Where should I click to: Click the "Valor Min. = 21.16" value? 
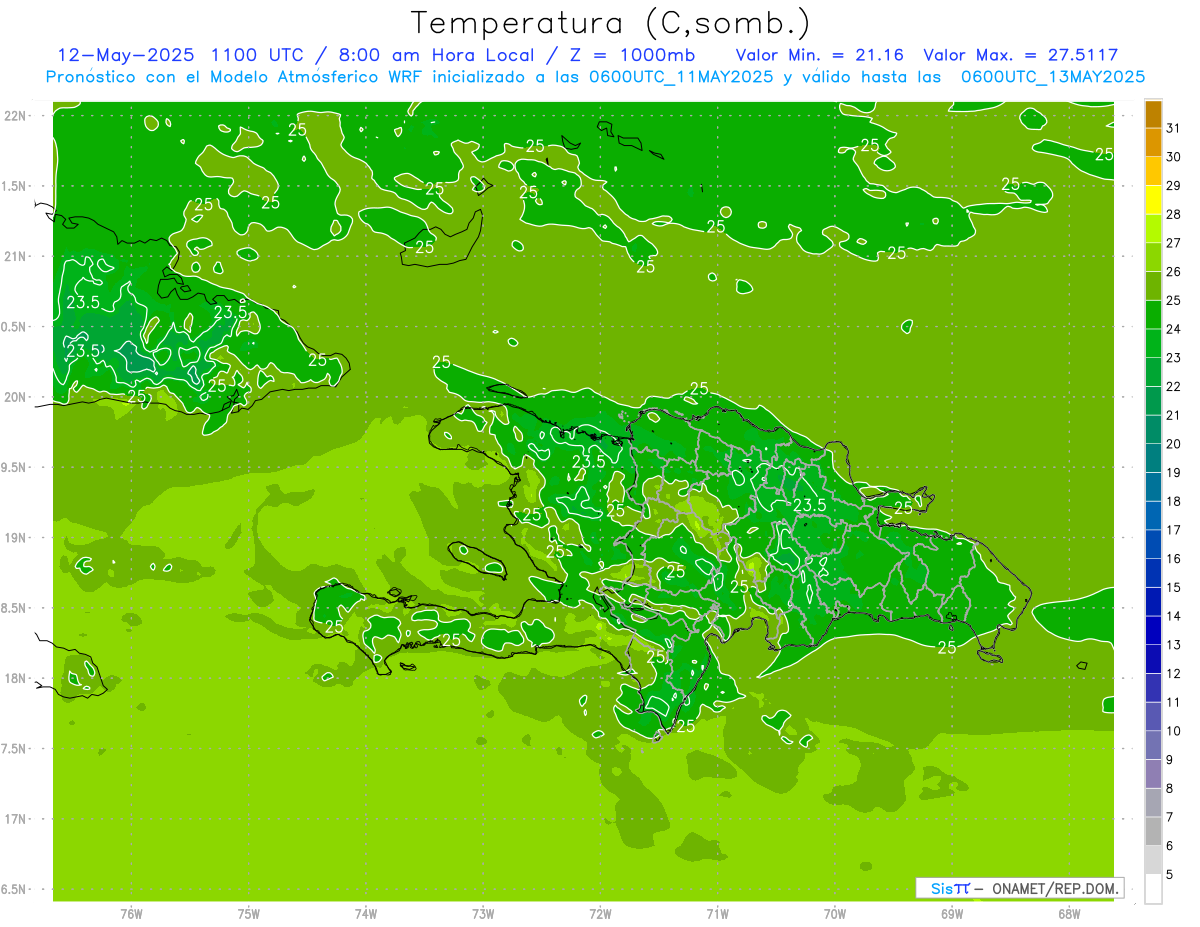tap(819, 55)
